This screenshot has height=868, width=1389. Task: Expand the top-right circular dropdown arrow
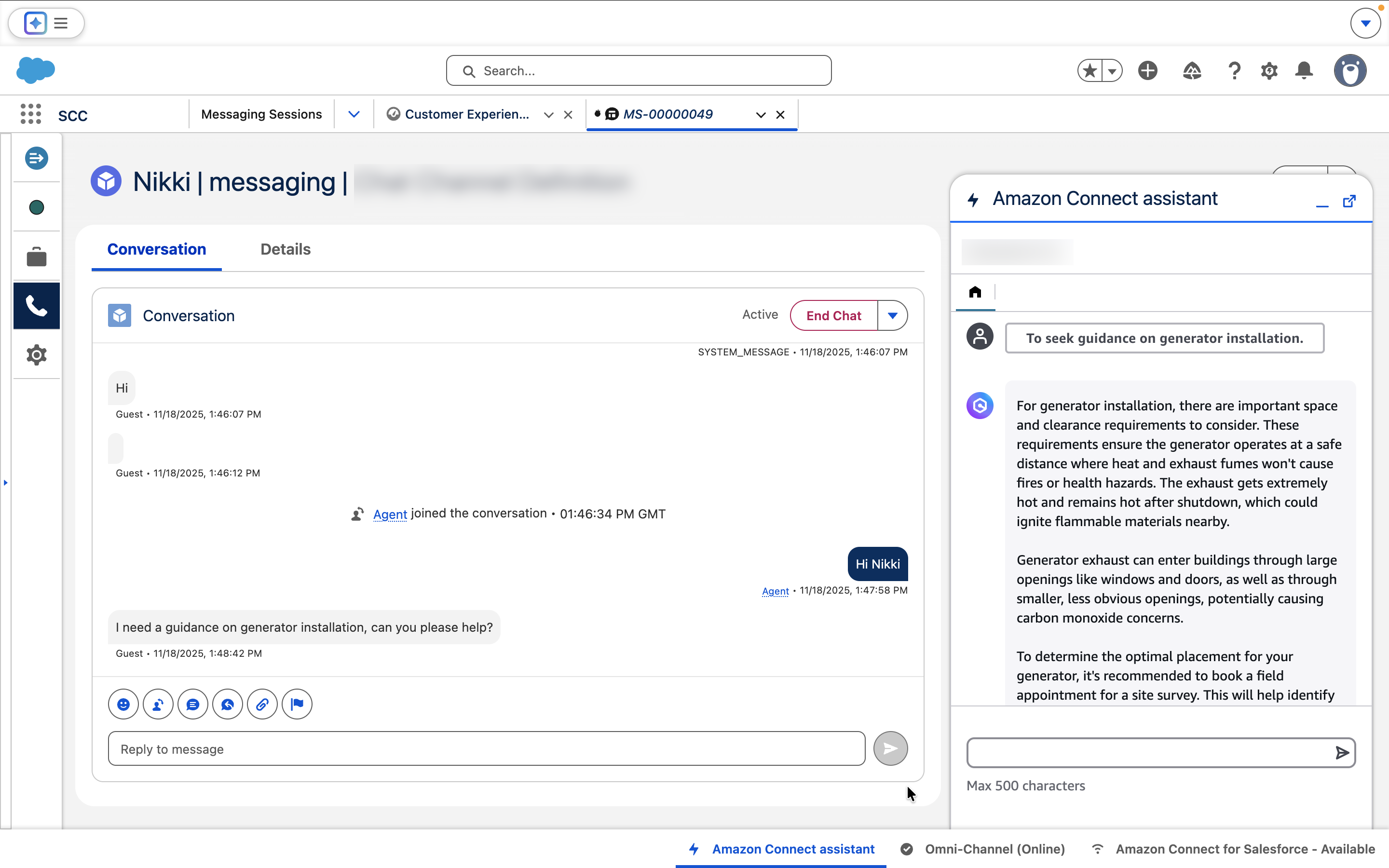(1365, 23)
